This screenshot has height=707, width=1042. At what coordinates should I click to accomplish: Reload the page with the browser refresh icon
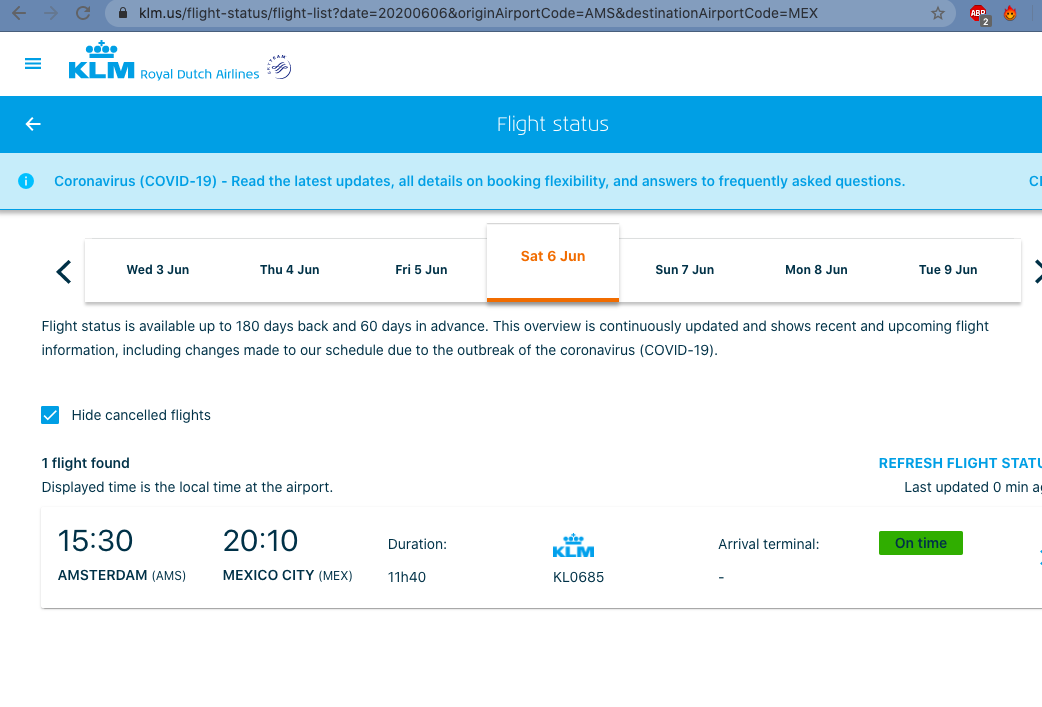pos(82,13)
